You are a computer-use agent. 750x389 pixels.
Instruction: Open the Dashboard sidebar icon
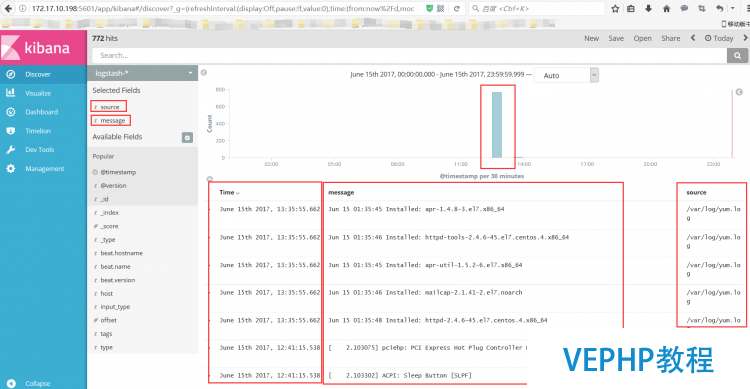[11, 112]
